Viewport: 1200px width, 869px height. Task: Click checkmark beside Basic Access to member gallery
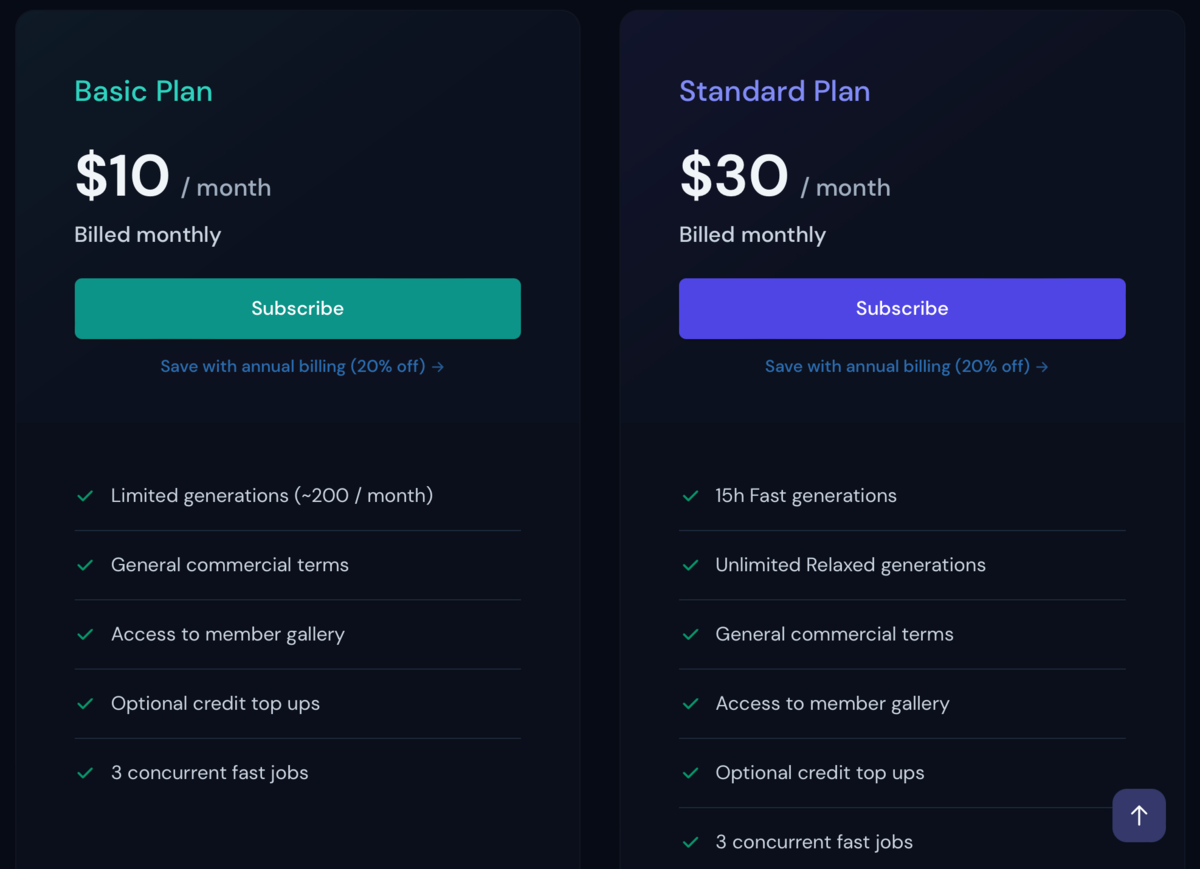coord(86,634)
